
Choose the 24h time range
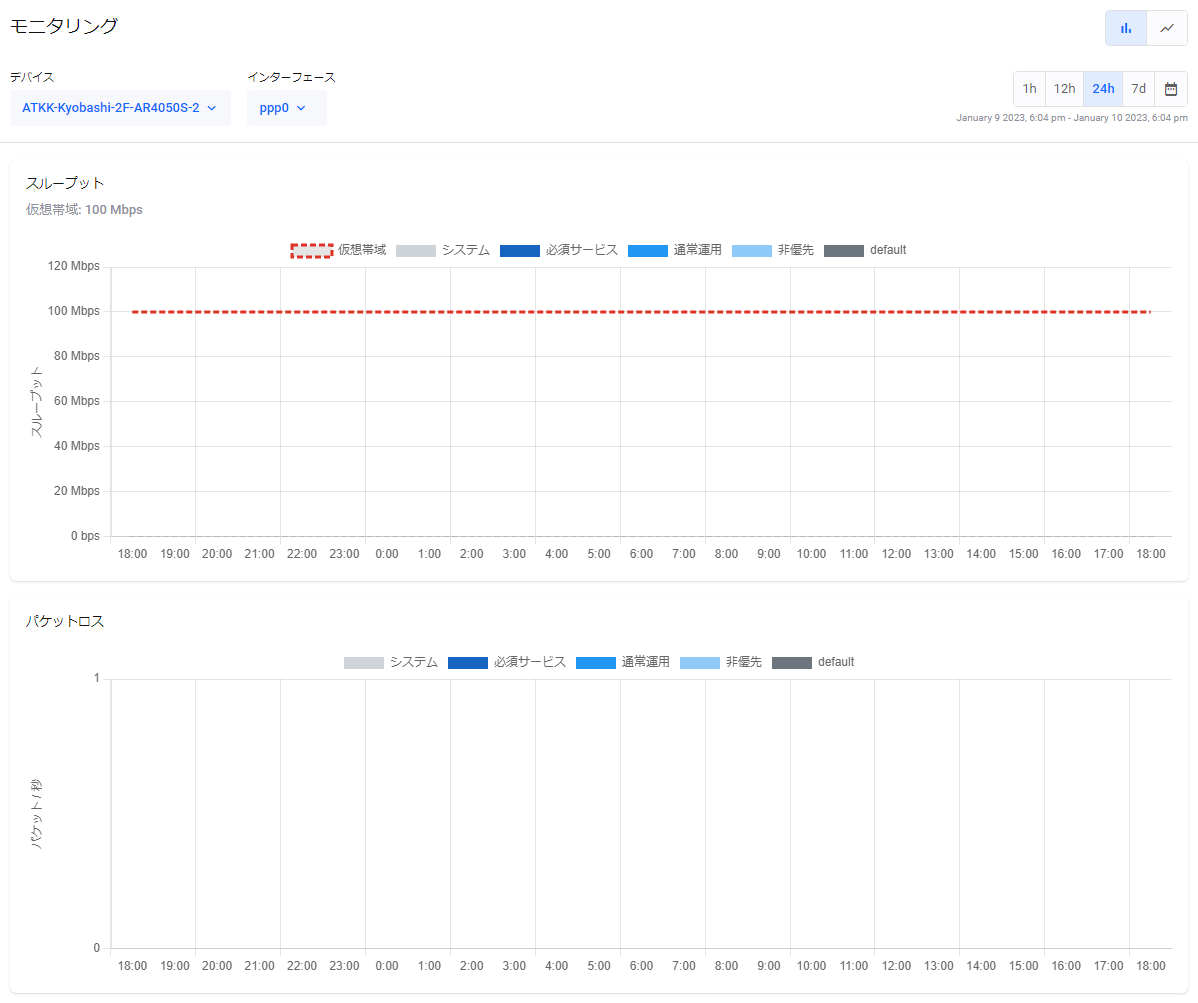[1103, 89]
